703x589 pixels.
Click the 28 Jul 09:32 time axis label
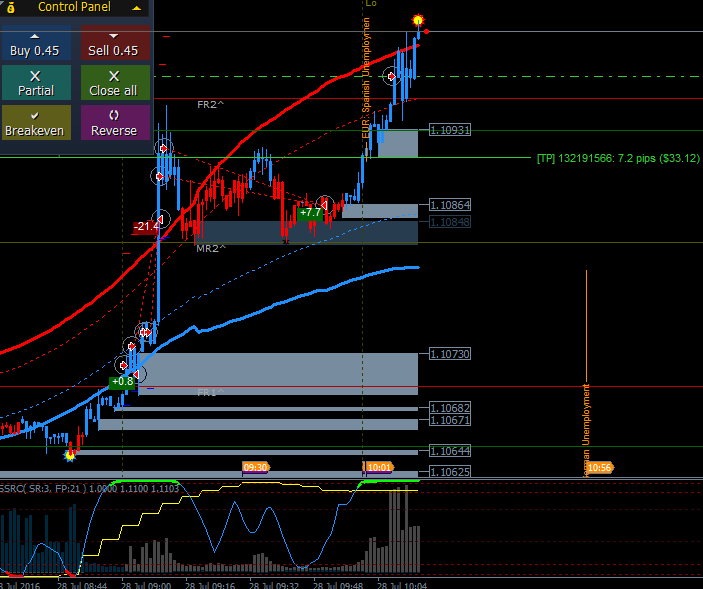274,585
